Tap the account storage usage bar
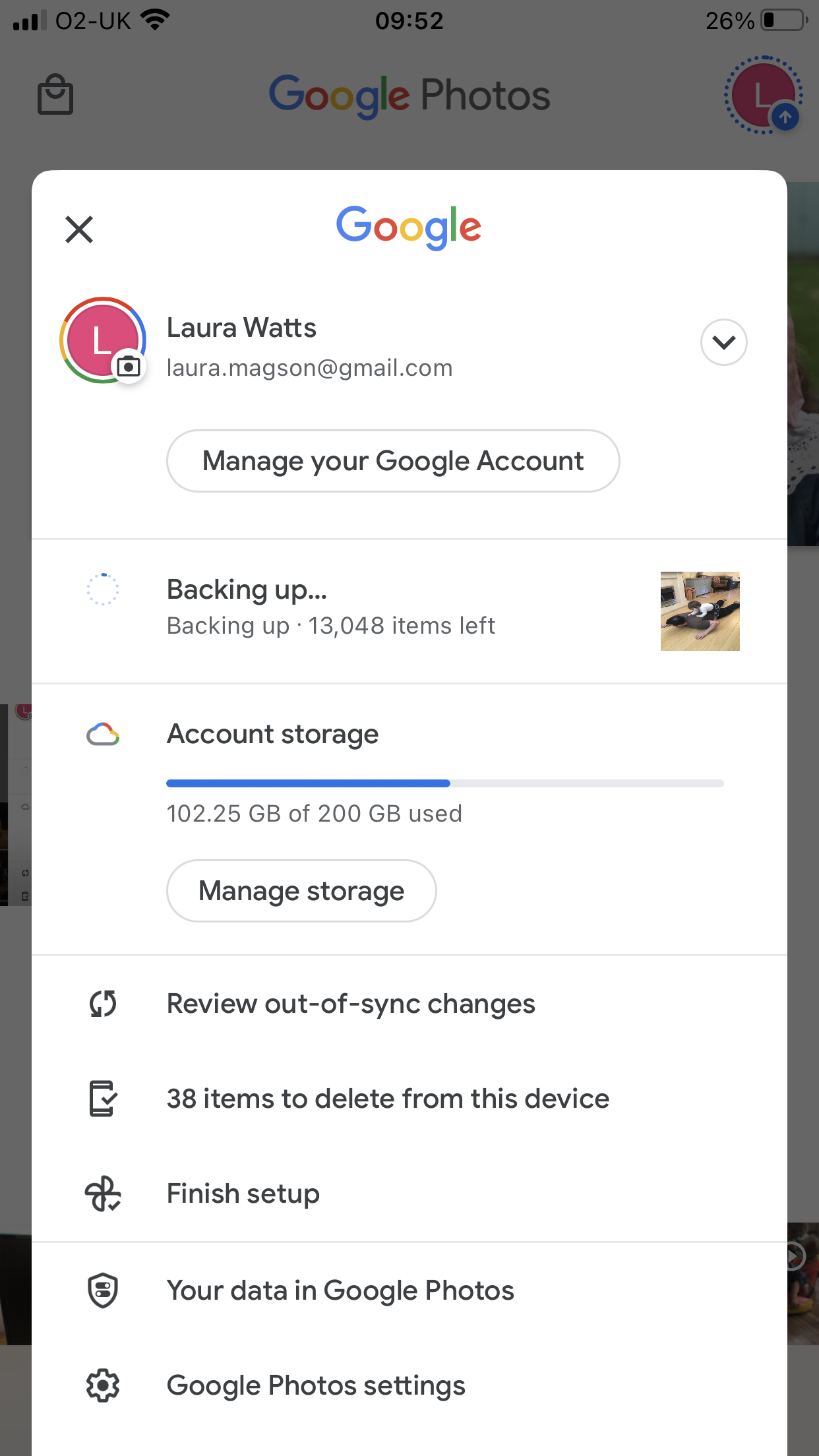The height and width of the screenshot is (1456, 819). pyautogui.click(x=445, y=783)
